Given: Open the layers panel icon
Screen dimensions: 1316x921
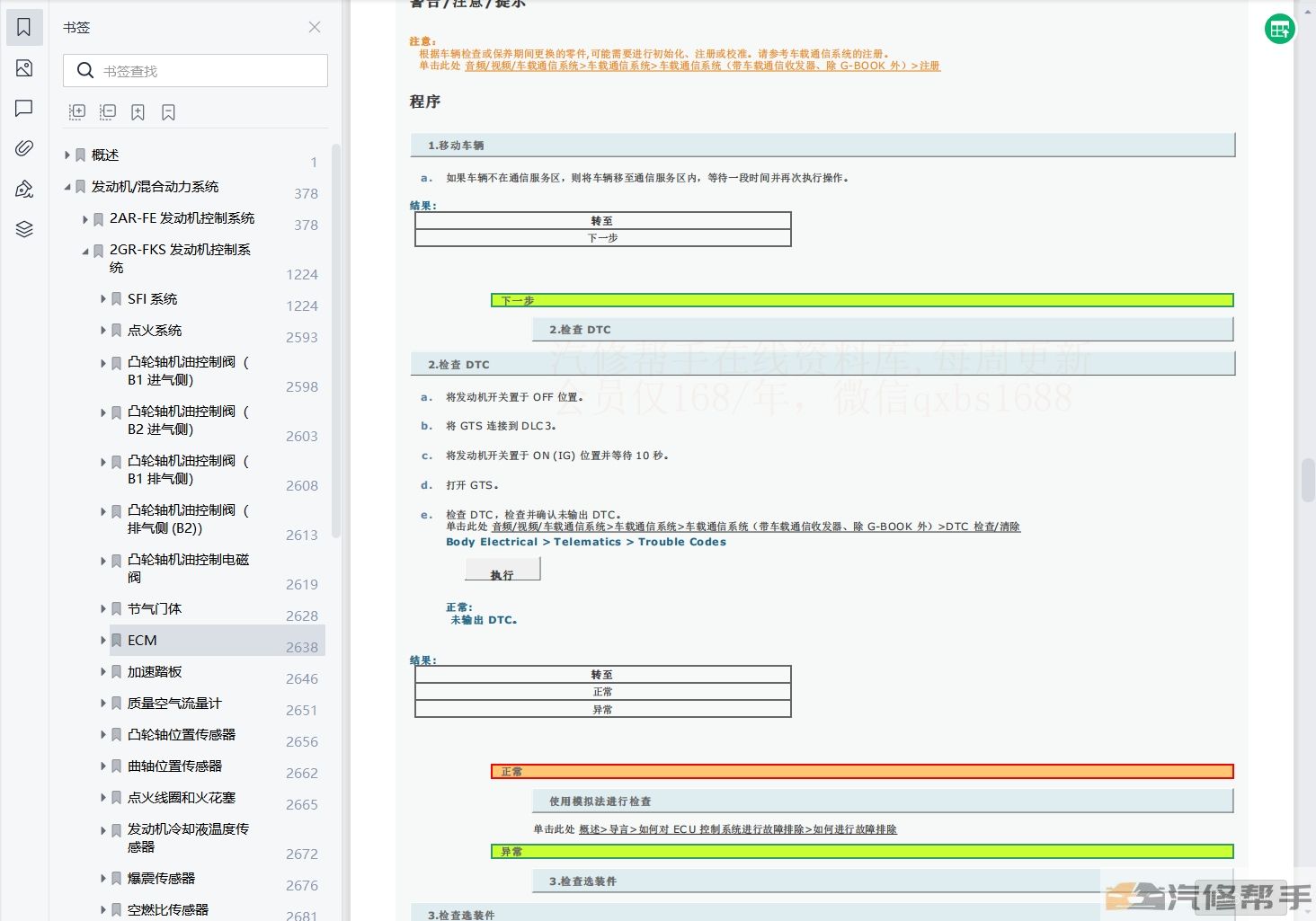Looking at the screenshot, I should pyautogui.click(x=24, y=229).
